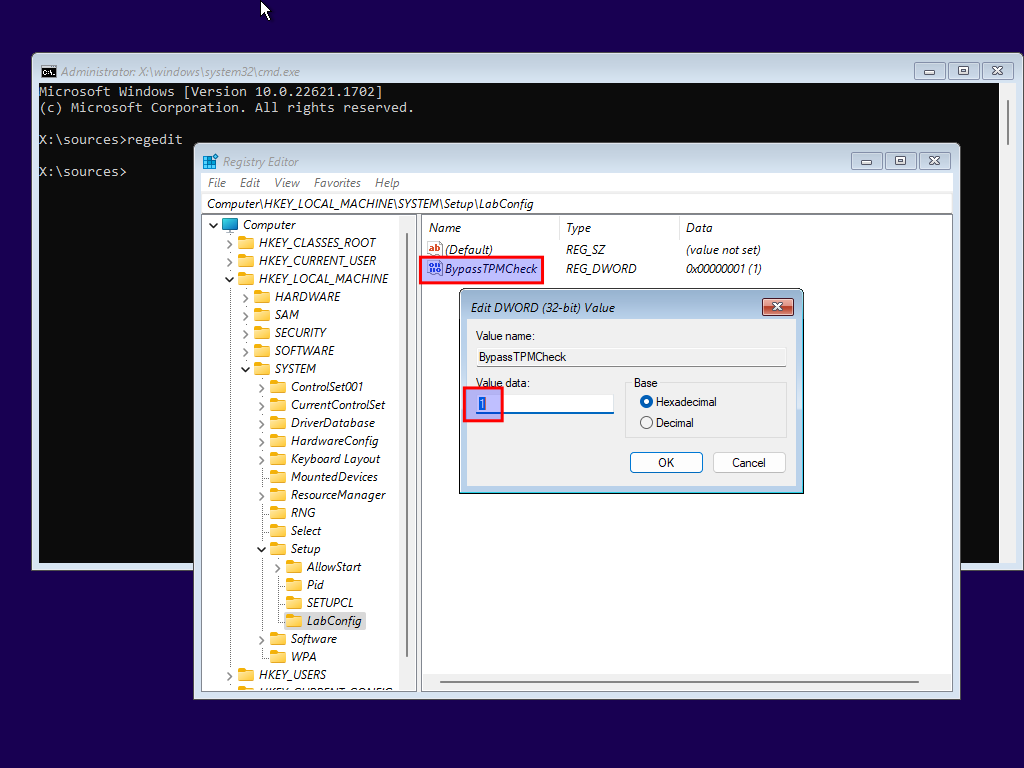Click the MountedDevices folder icon
1024x768 pixels.
point(278,477)
